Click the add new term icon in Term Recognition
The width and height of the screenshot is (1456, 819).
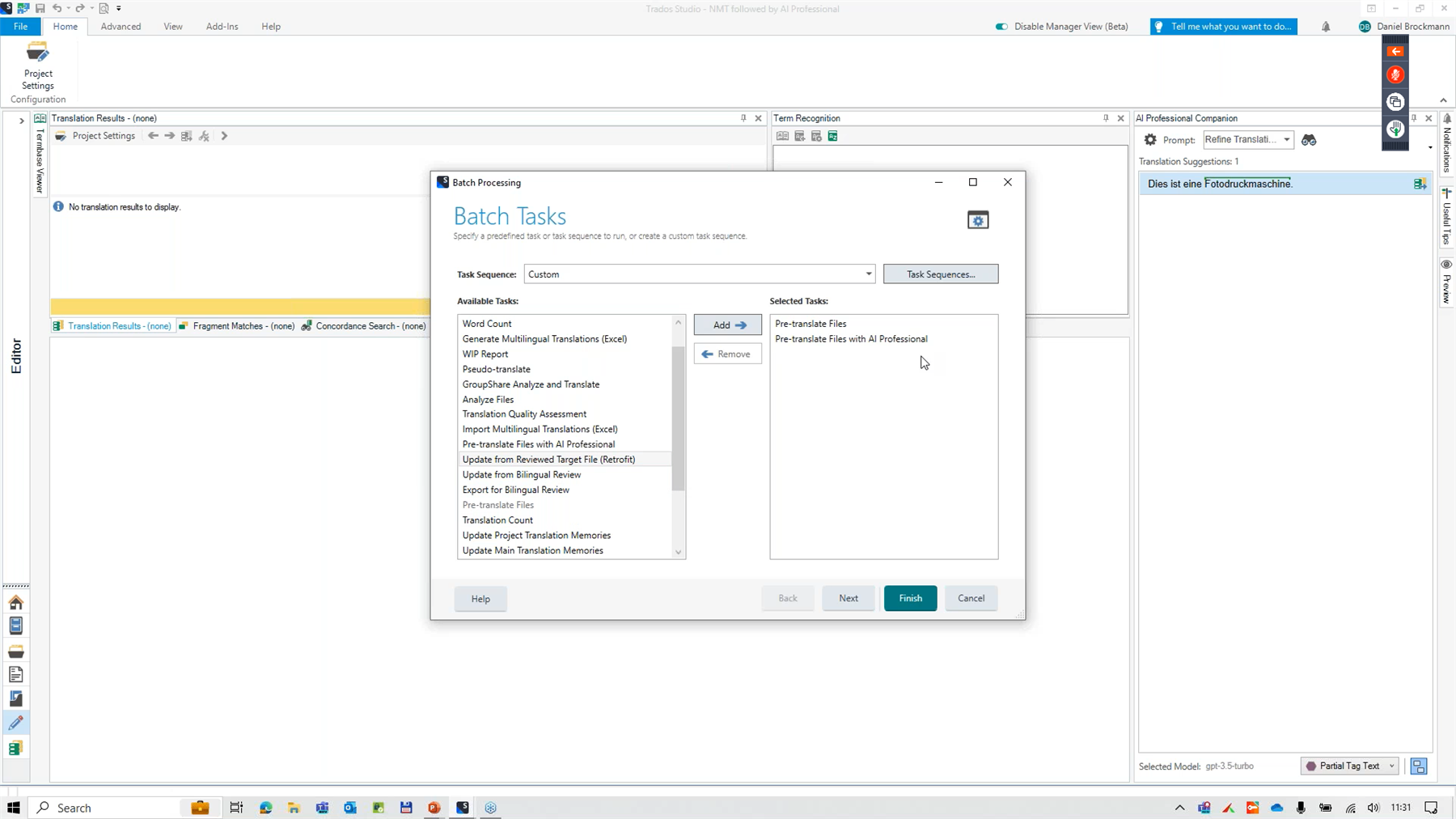click(799, 136)
